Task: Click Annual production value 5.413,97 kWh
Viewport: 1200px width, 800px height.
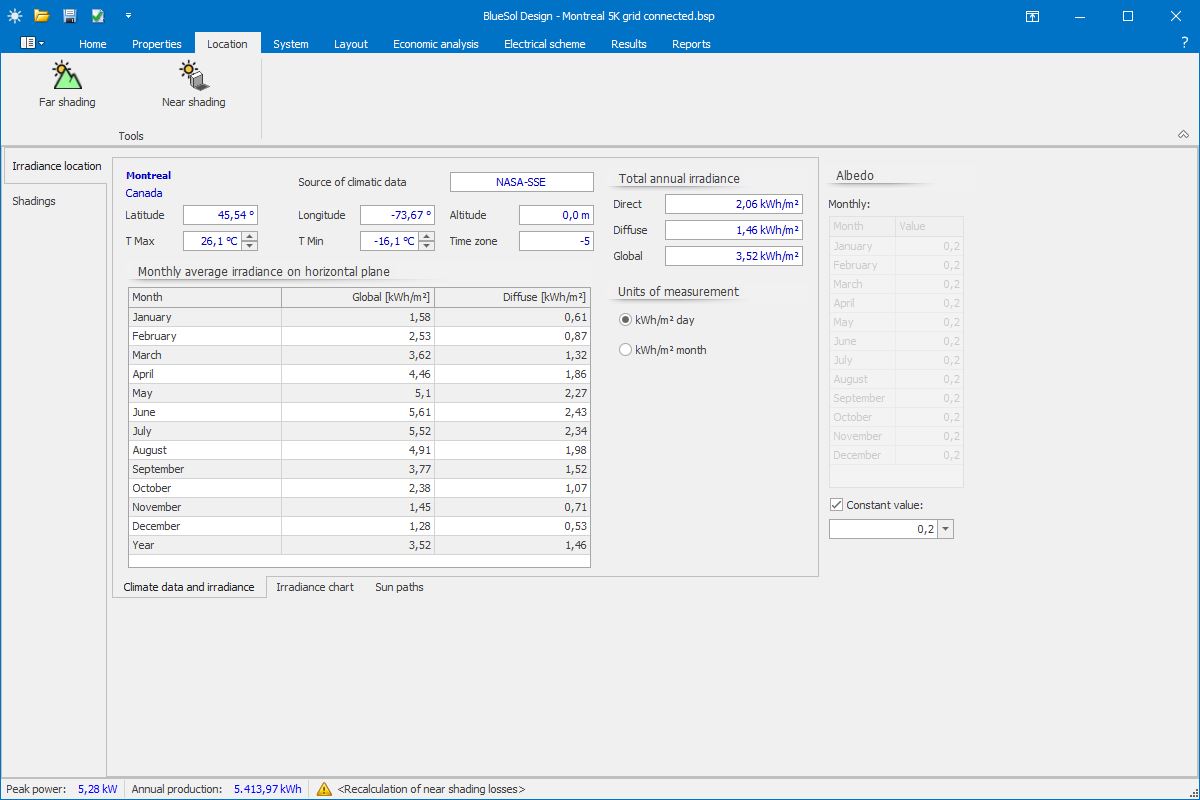Action: point(268,789)
